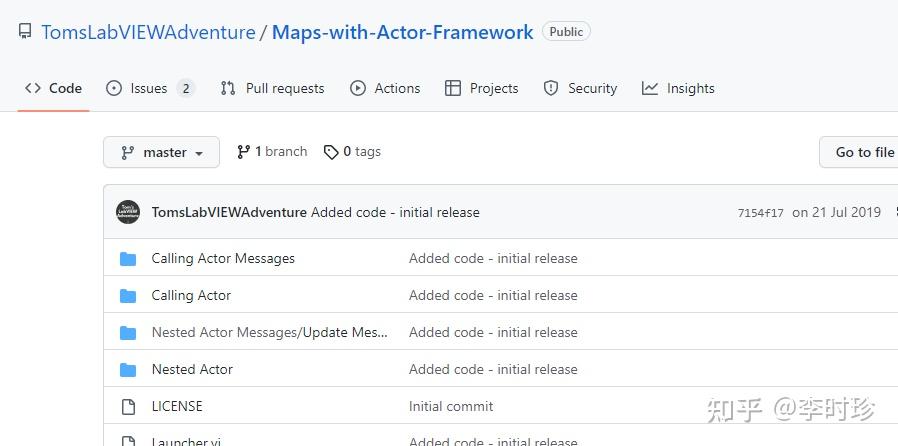Click the Calling Actor folder icon
The height and width of the screenshot is (446, 898).
(x=128, y=296)
